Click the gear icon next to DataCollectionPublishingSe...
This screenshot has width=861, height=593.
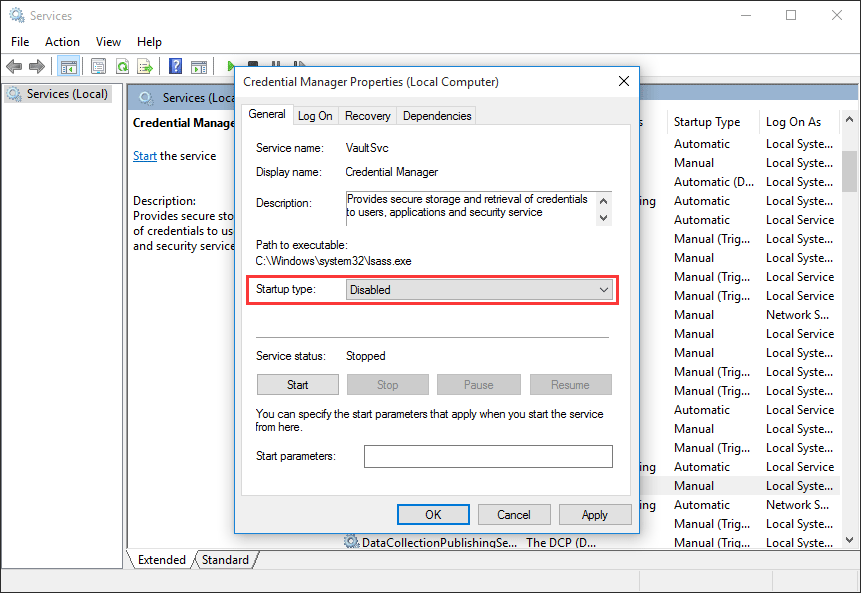click(x=351, y=542)
